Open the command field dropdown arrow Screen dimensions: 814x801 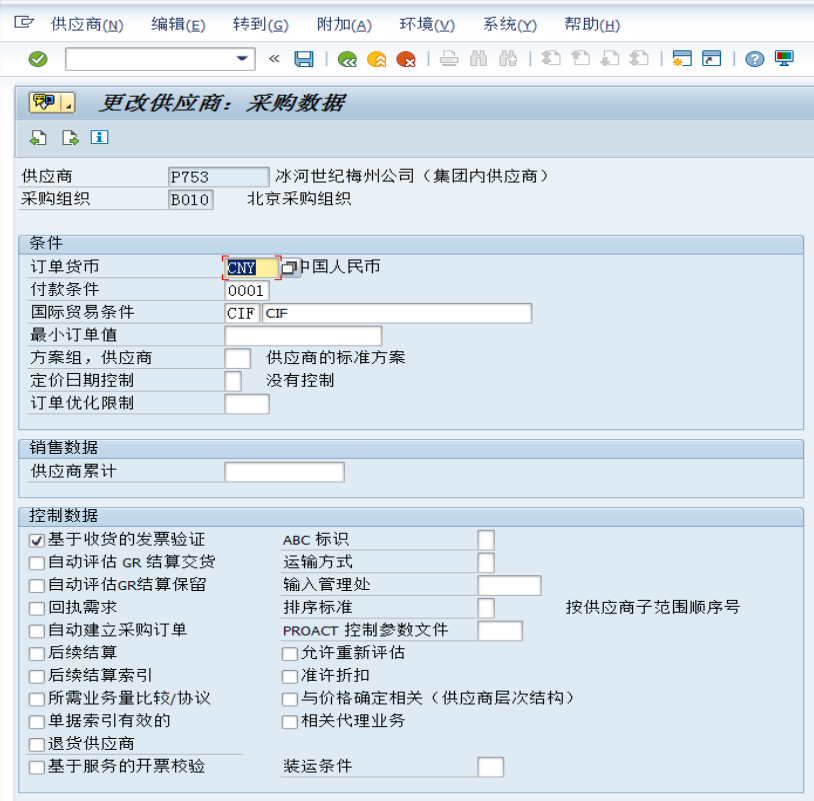(x=242, y=59)
